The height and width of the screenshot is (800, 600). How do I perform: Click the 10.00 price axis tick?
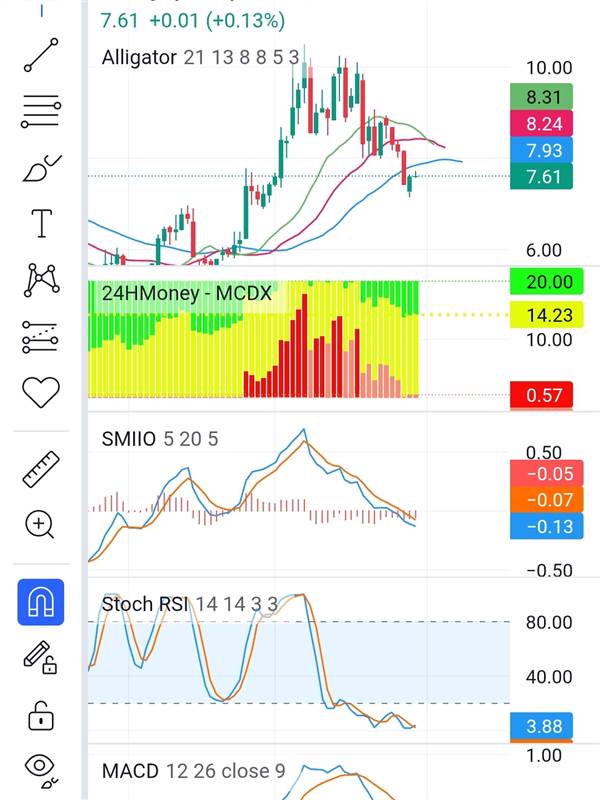549,68
